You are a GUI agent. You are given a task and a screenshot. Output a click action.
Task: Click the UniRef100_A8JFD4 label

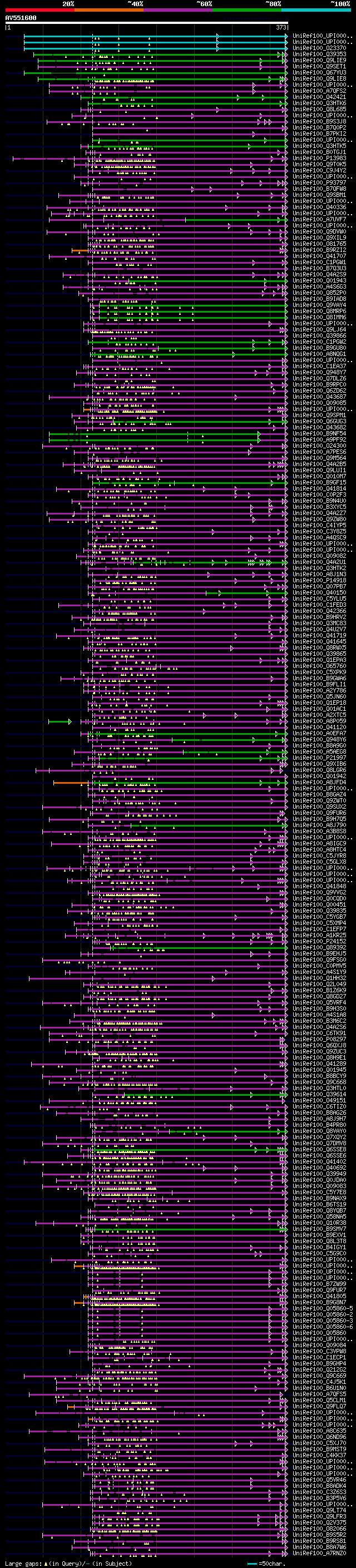pyautogui.click(x=319, y=782)
